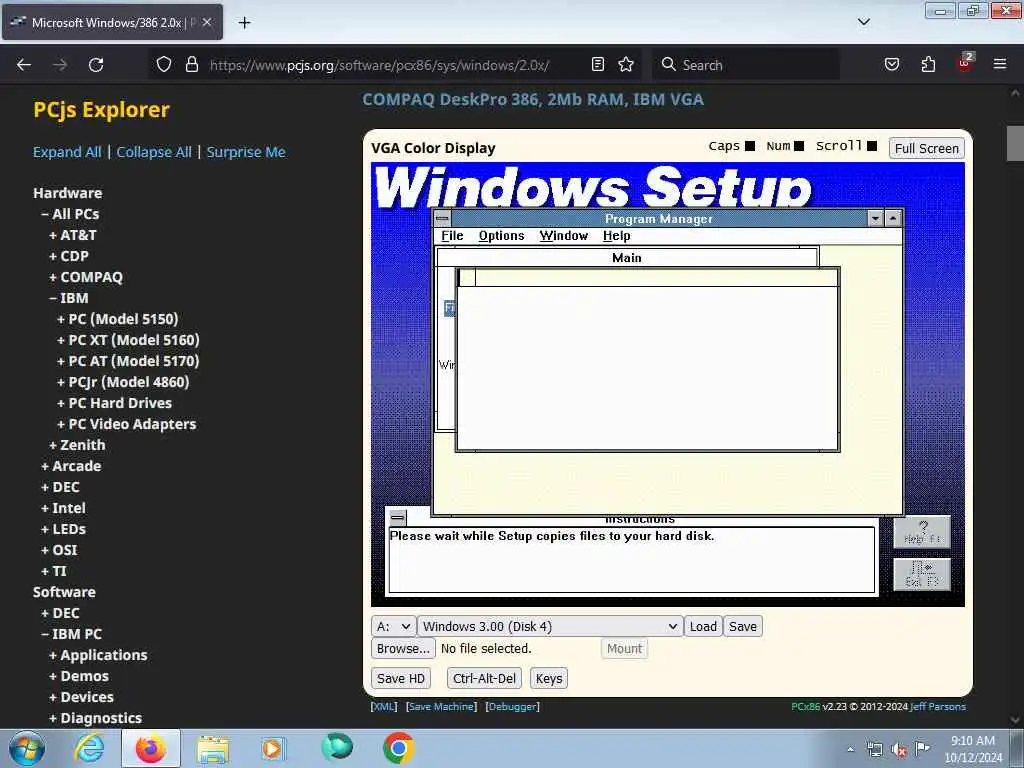Click the Load diskette button
The width and height of the screenshot is (1024, 768).
703,626
